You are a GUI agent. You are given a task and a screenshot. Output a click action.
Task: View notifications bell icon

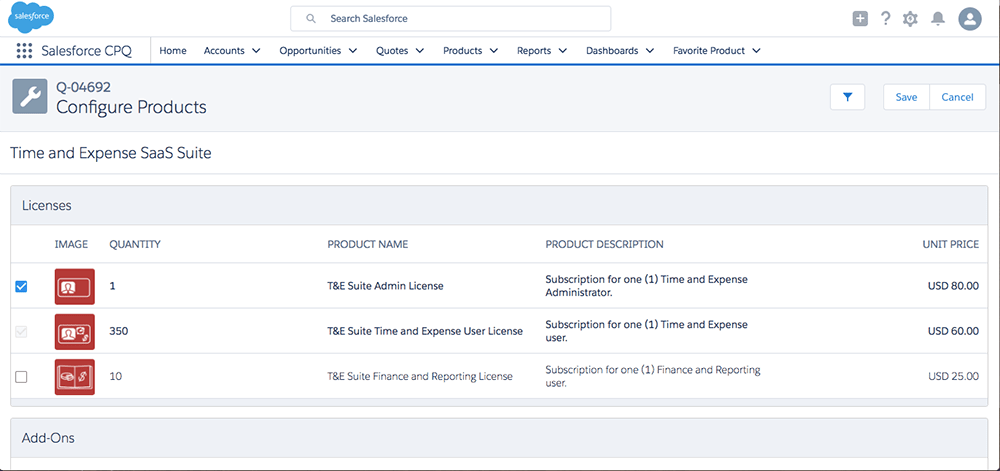938,18
